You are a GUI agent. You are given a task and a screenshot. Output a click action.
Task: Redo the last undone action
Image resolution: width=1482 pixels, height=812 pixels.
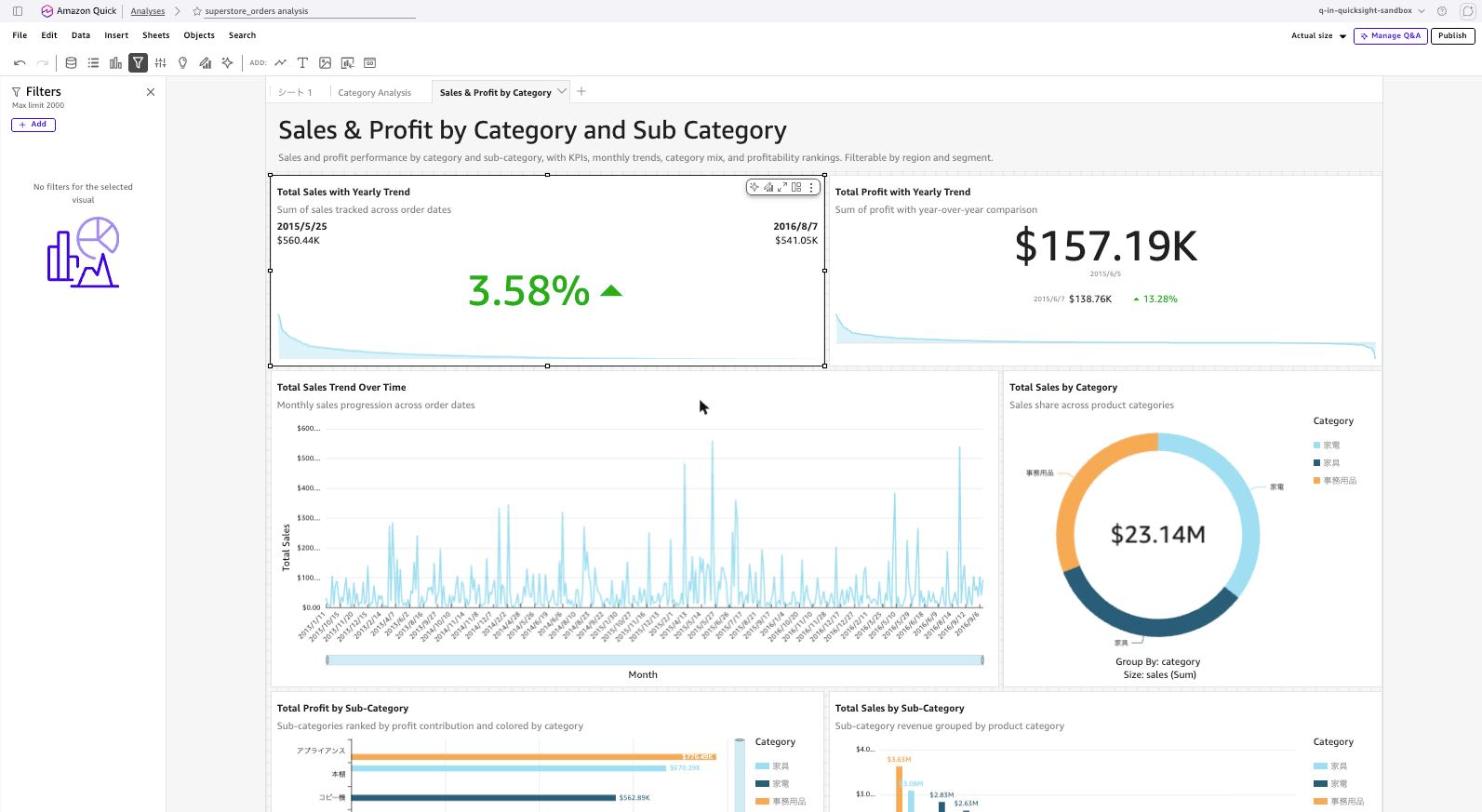[43, 63]
